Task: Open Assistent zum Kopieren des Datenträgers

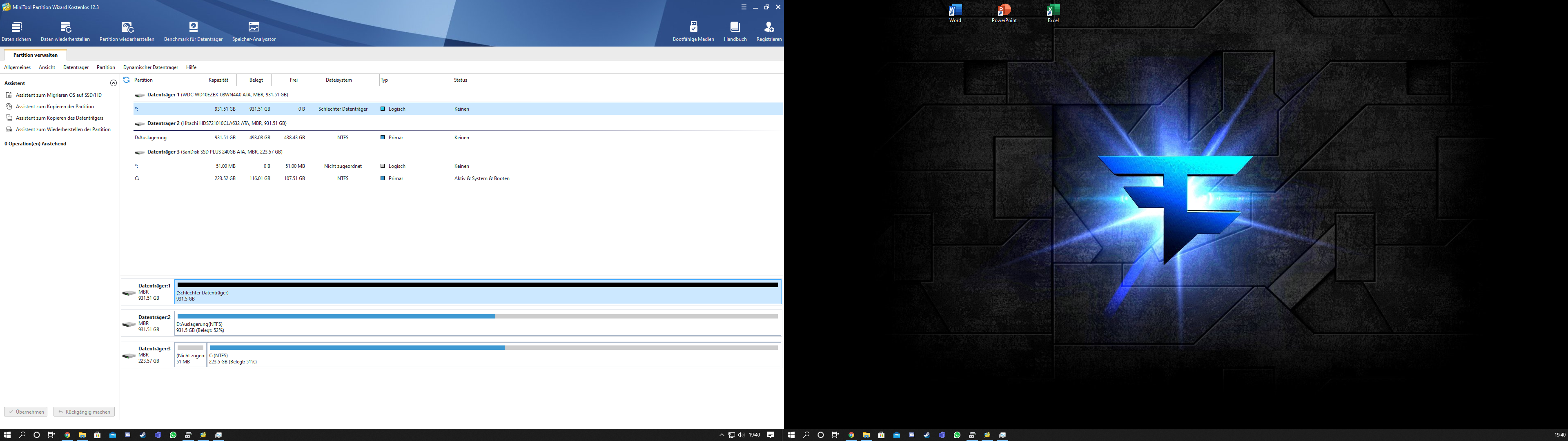Action: (59, 118)
